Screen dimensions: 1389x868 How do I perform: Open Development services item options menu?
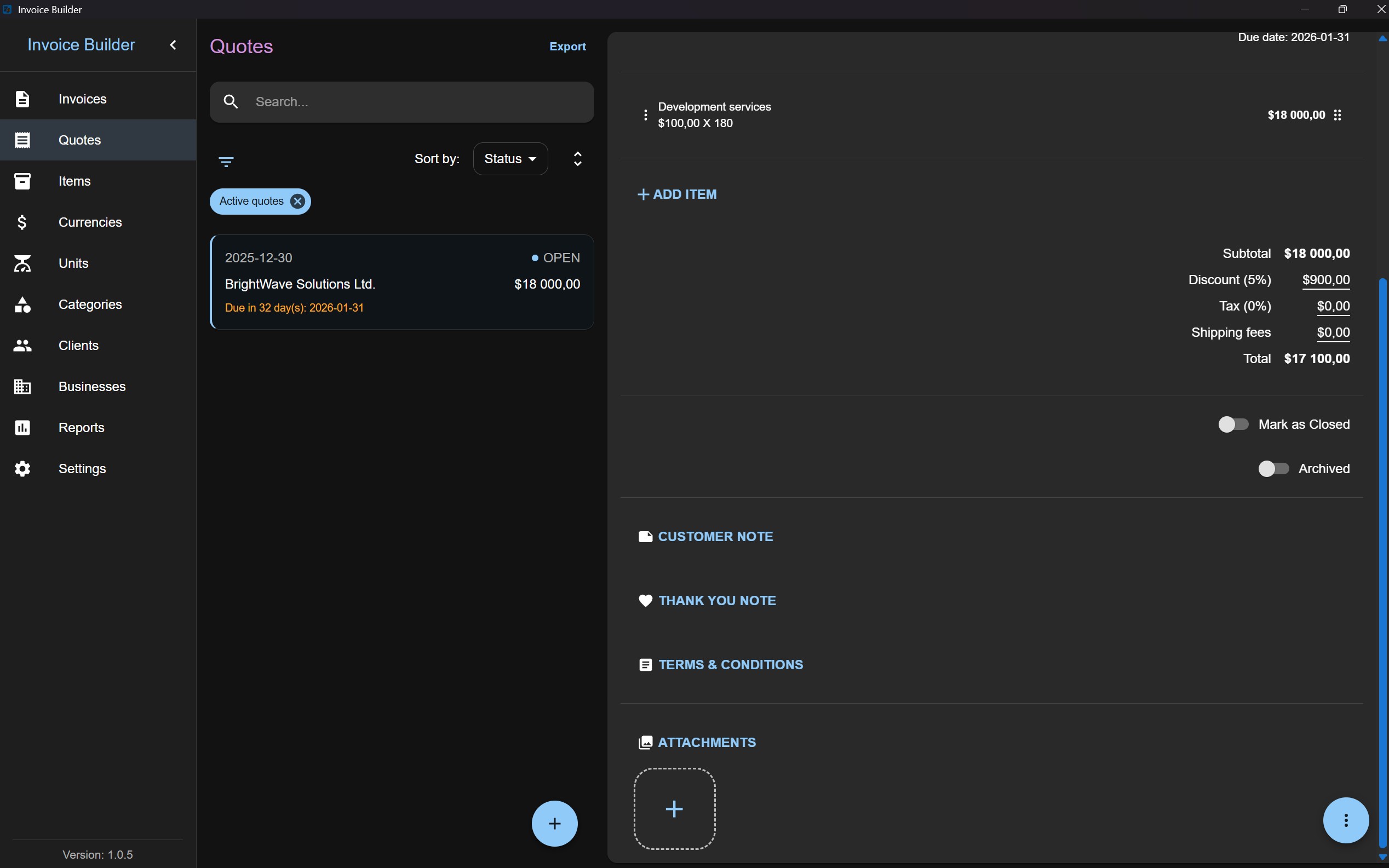[645, 115]
